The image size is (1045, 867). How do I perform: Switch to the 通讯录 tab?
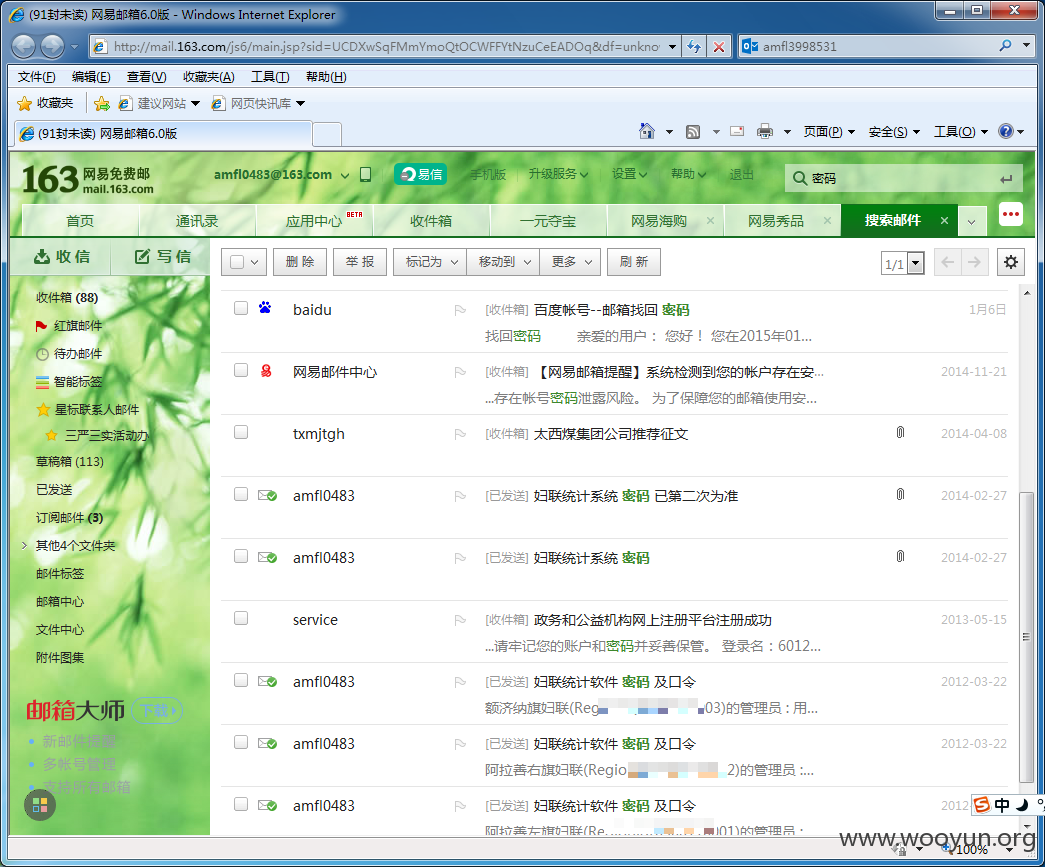[x=197, y=221]
